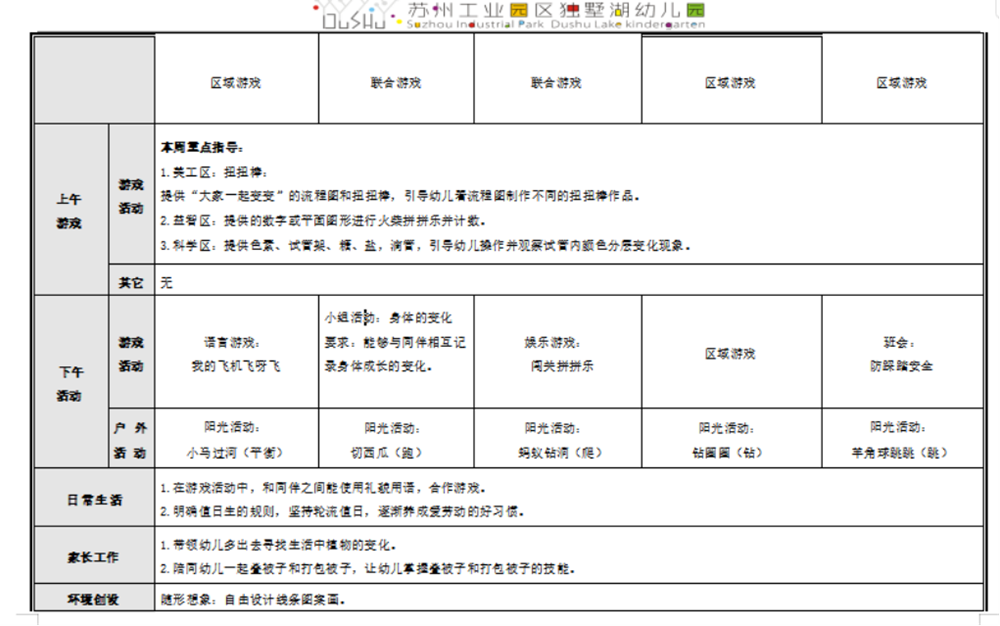This screenshot has width=1000, height=626.
Task: Select the 闯关拼拼乐 entertainment game cell
Action: [x=557, y=354]
